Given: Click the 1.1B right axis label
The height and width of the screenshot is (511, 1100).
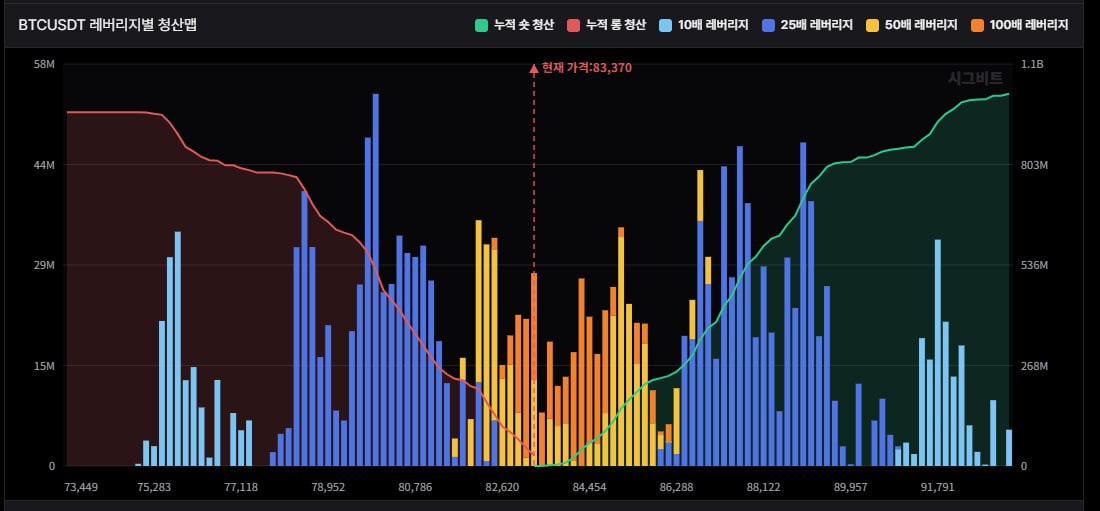Looking at the screenshot, I should click(x=1033, y=65).
